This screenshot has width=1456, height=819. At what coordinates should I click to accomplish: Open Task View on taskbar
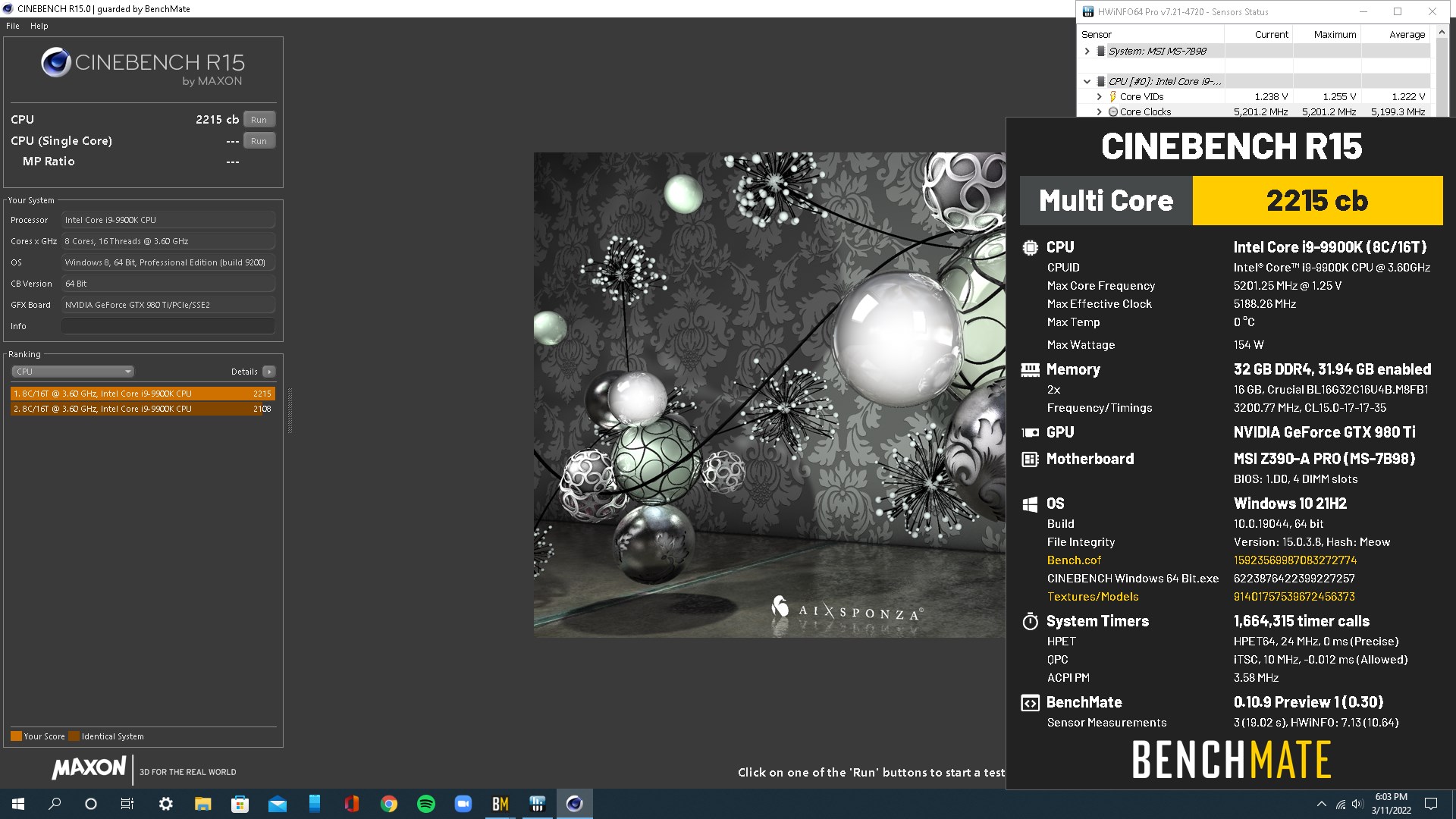pos(127,804)
